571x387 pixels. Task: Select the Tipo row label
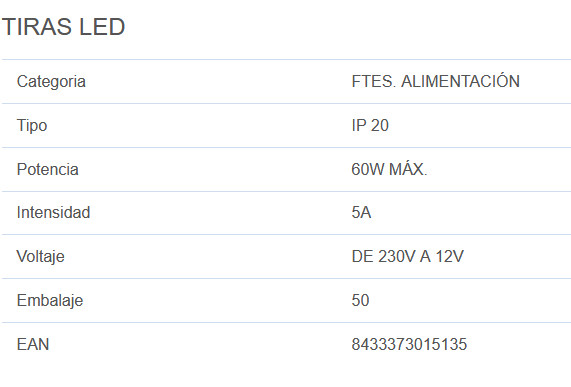32,126
